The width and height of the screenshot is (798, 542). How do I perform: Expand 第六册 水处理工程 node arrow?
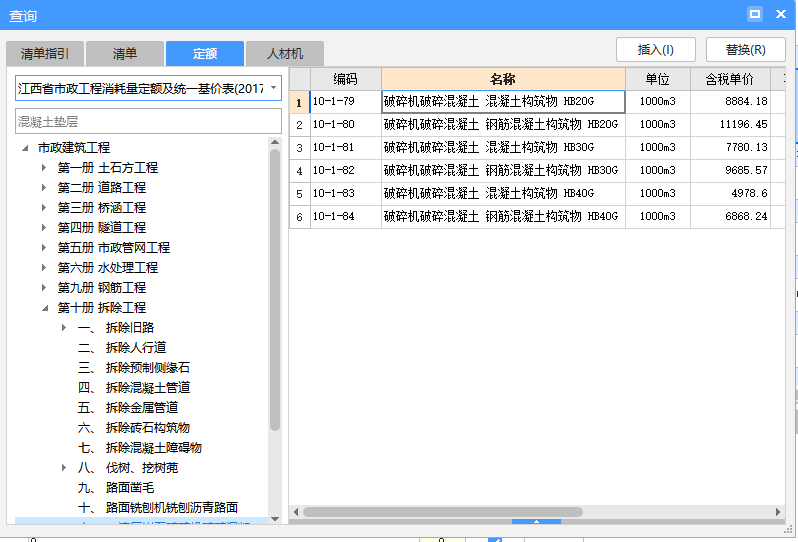pyautogui.click(x=44, y=268)
